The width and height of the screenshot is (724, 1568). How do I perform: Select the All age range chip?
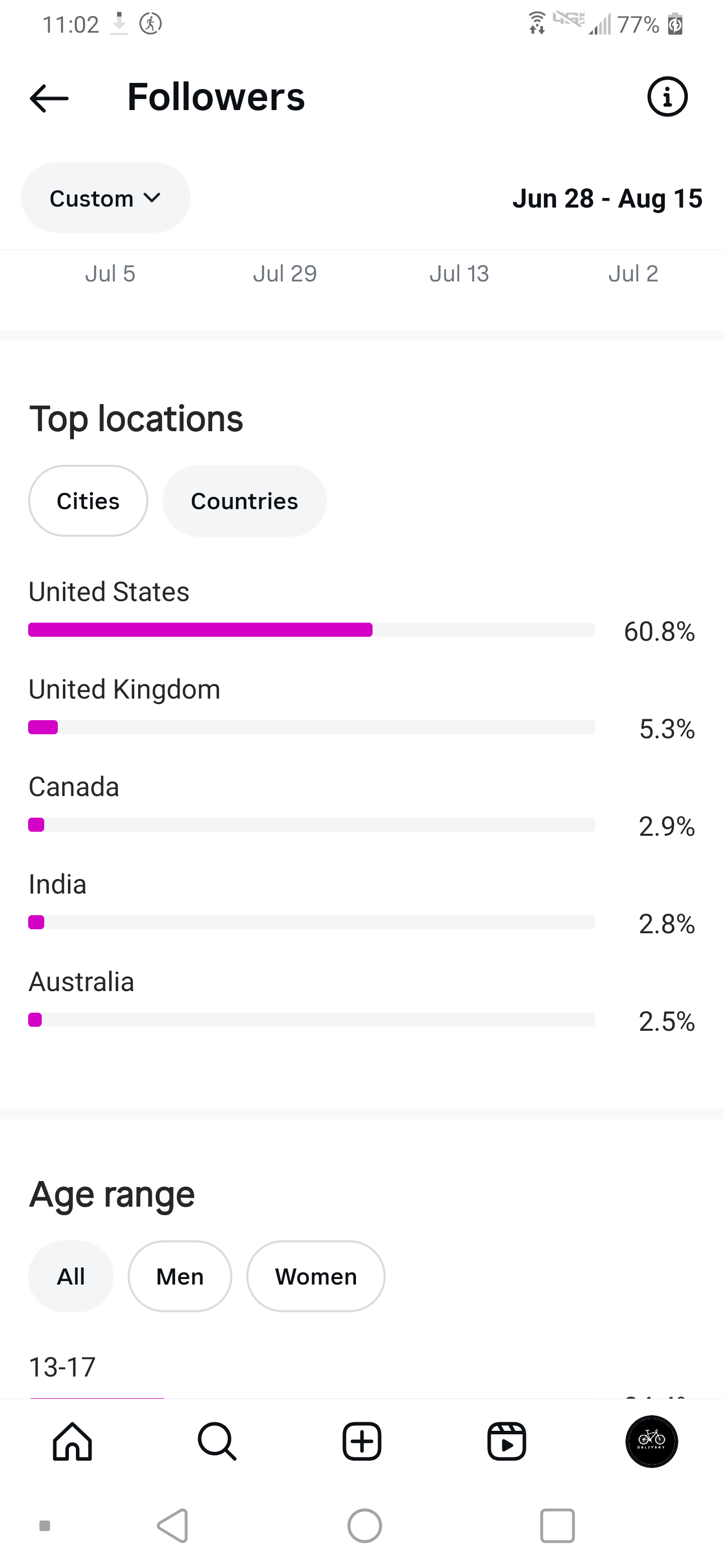click(x=70, y=1277)
